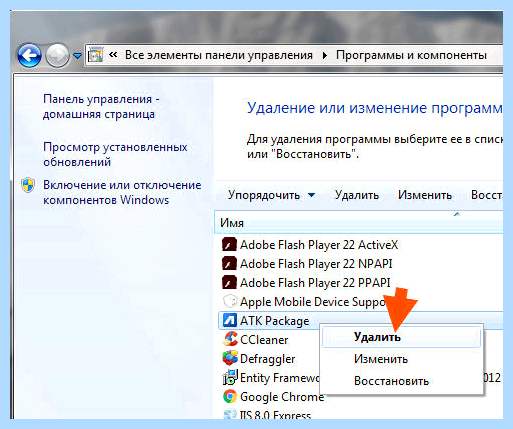Click the ATK Package icon
513x429 pixels.
point(229,320)
